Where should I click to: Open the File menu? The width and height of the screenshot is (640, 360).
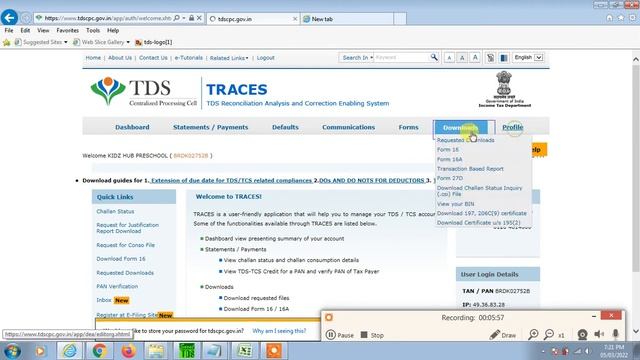point(9,30)
